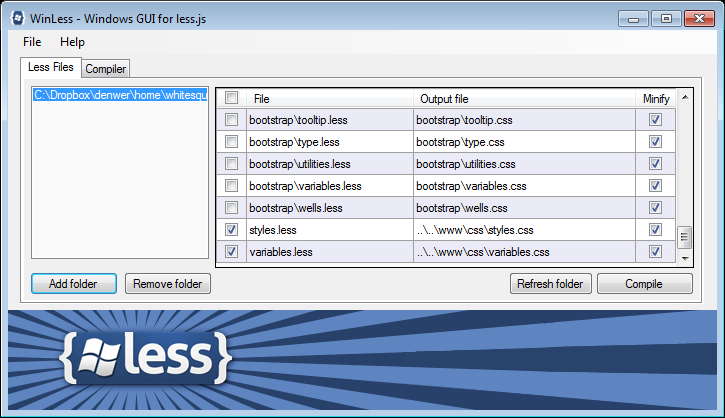
Task: Select the Less Files tab
Action: pos(51,67)
